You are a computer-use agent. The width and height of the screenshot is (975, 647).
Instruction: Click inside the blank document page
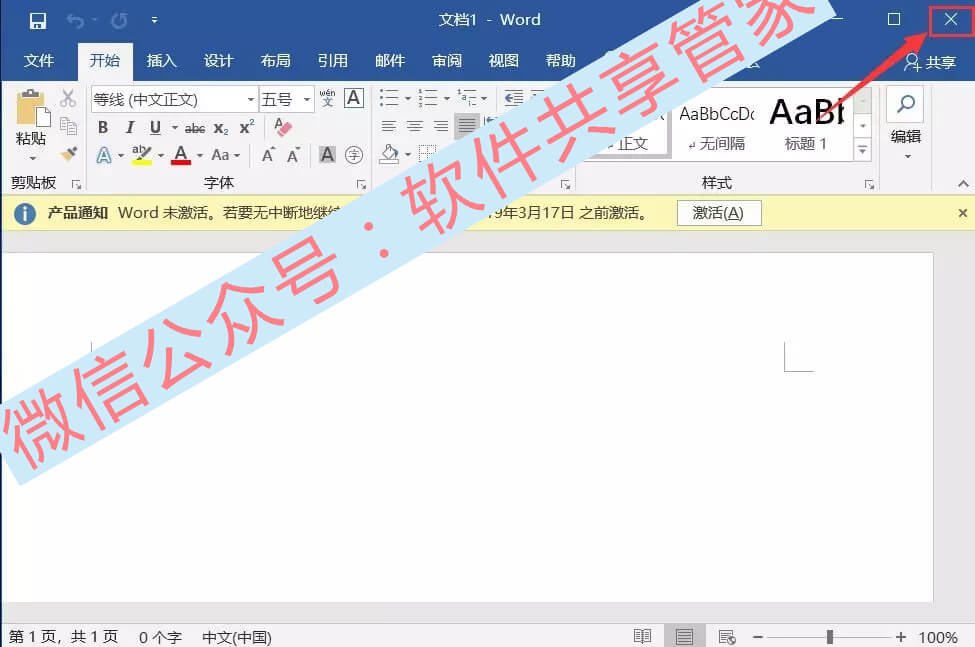pyautogui.click(x=466, y=427)
